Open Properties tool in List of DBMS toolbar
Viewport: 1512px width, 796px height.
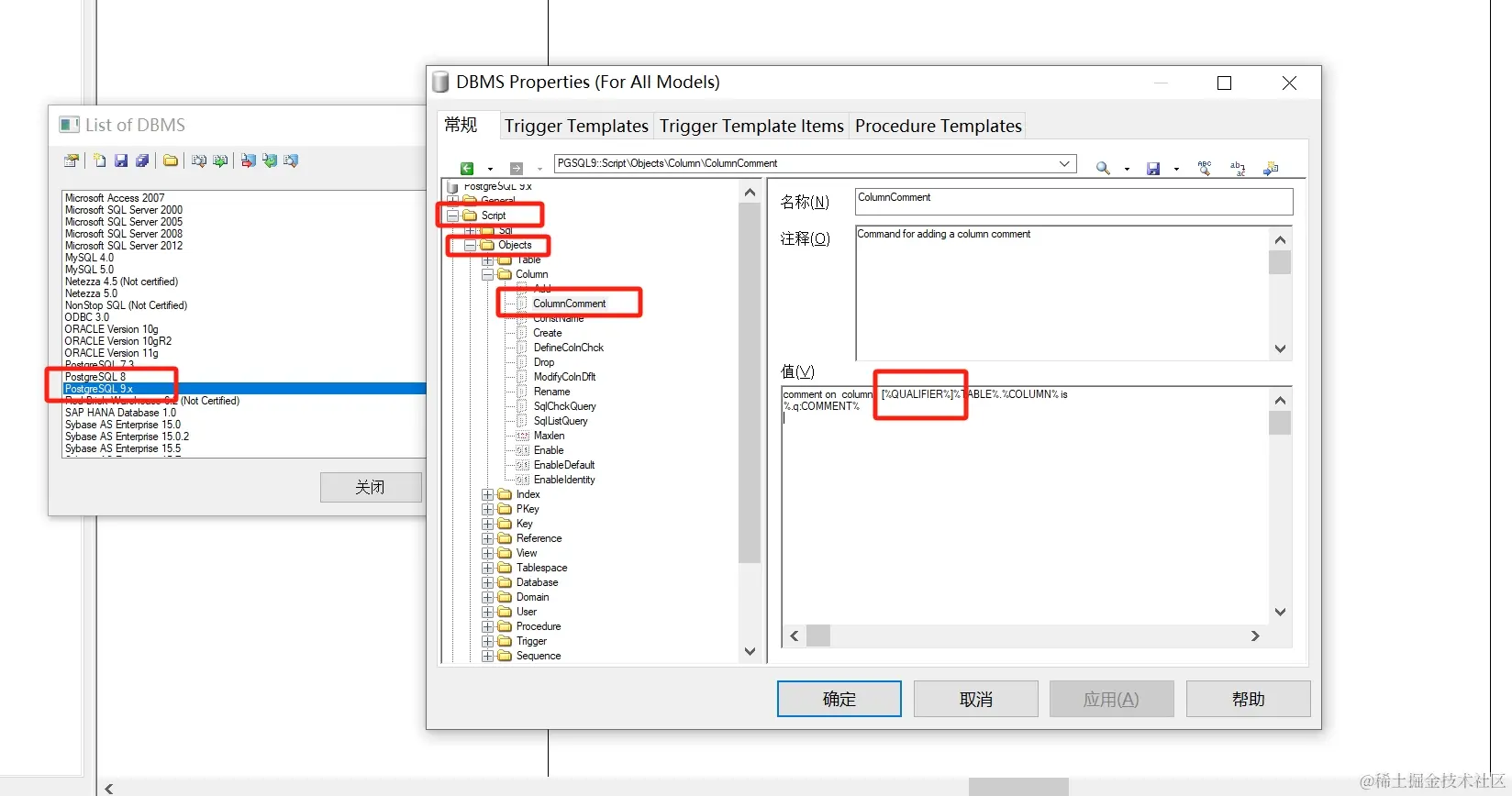pos(71,160)
